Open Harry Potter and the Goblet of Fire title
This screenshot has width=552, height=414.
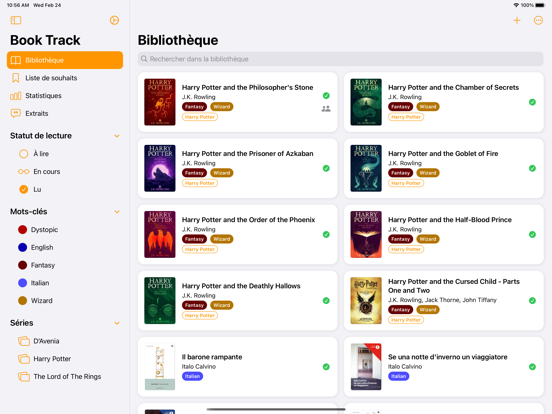(443, 153)
